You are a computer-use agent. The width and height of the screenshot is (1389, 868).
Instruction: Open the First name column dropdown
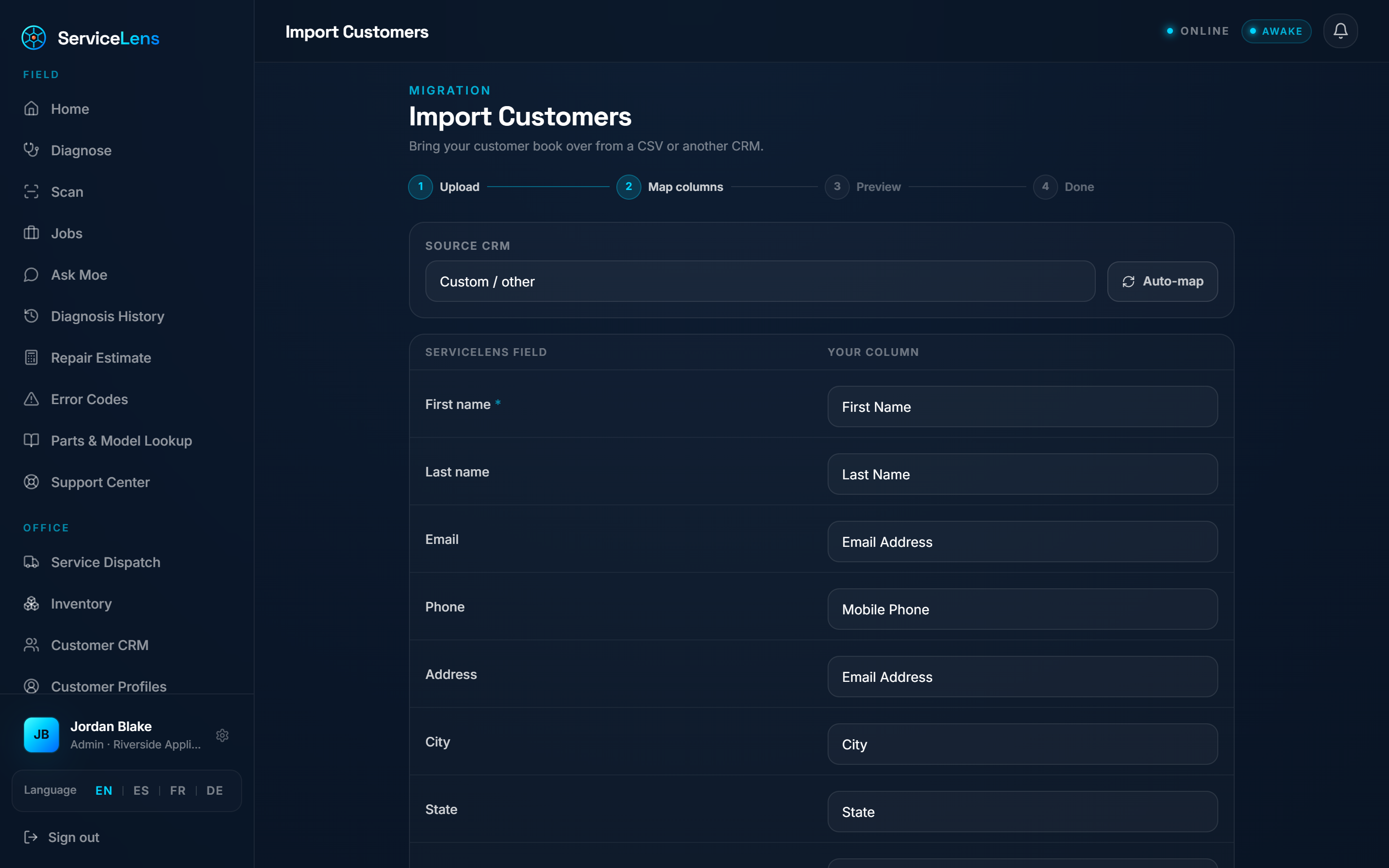[x=1022, y=407]
